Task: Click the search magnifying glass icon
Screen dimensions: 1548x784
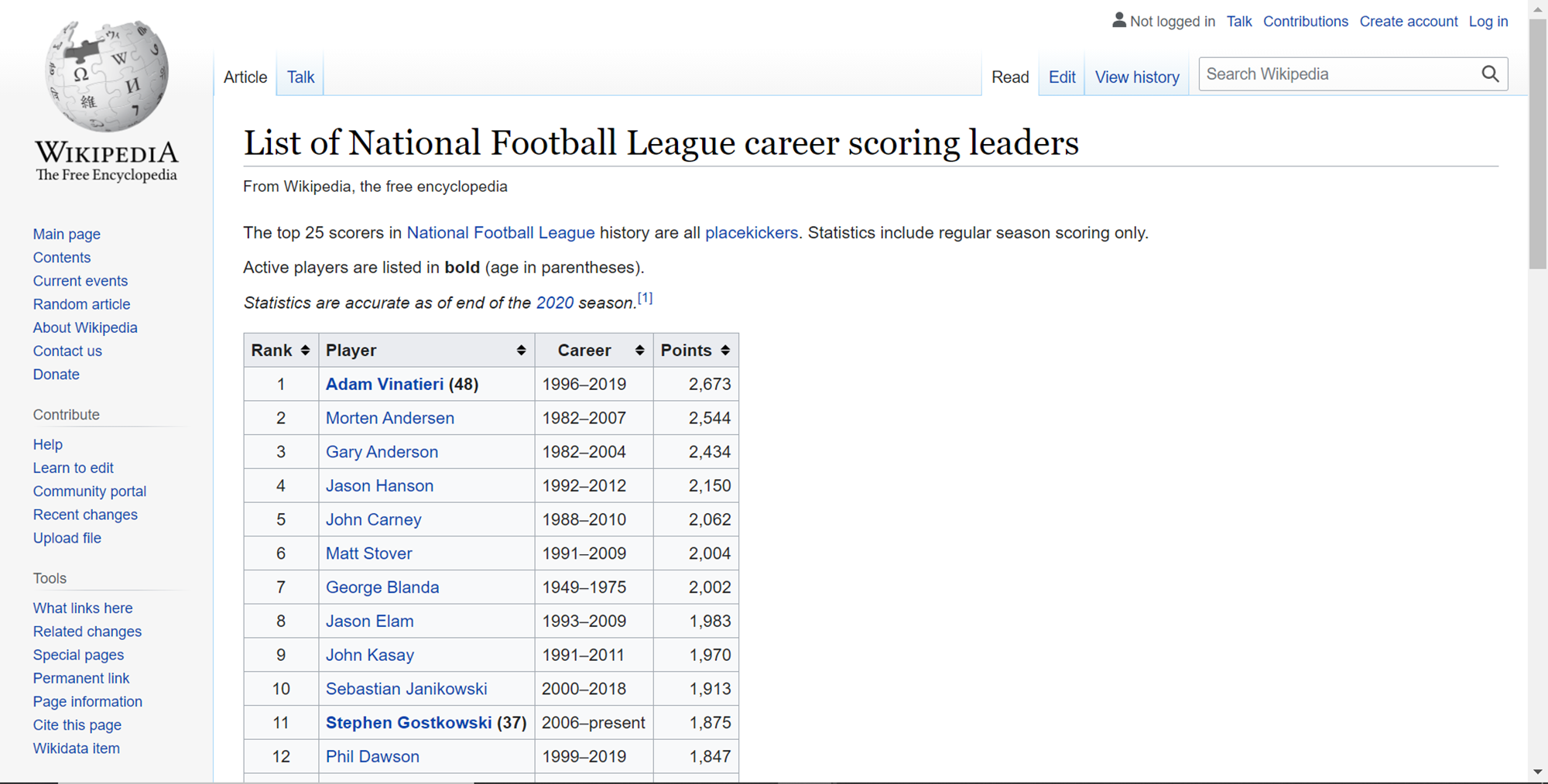Action: pyautogui.click(x=1490, y=74)
